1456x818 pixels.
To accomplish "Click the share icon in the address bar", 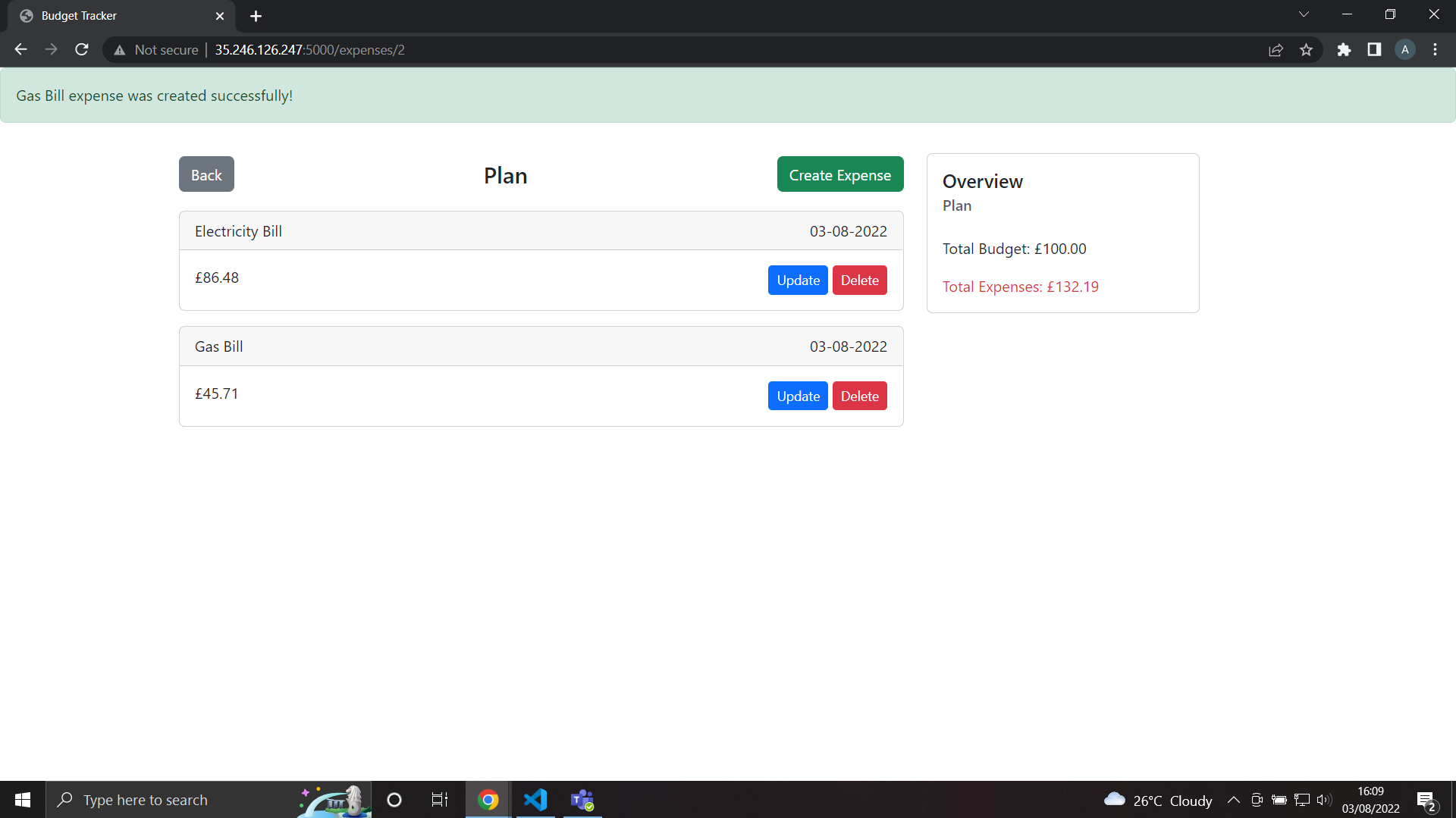I will (1276, 49).
